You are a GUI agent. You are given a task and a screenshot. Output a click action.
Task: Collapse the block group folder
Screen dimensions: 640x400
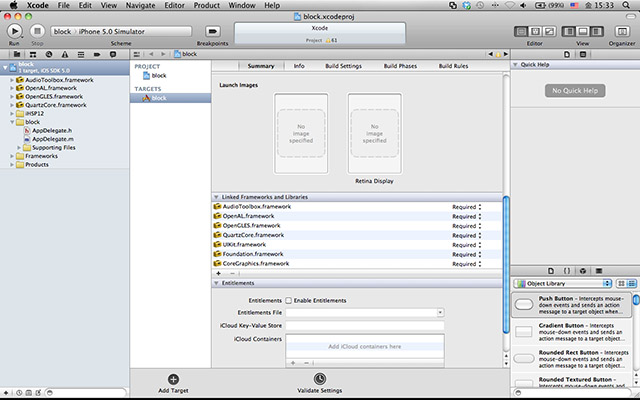(12, 122)
